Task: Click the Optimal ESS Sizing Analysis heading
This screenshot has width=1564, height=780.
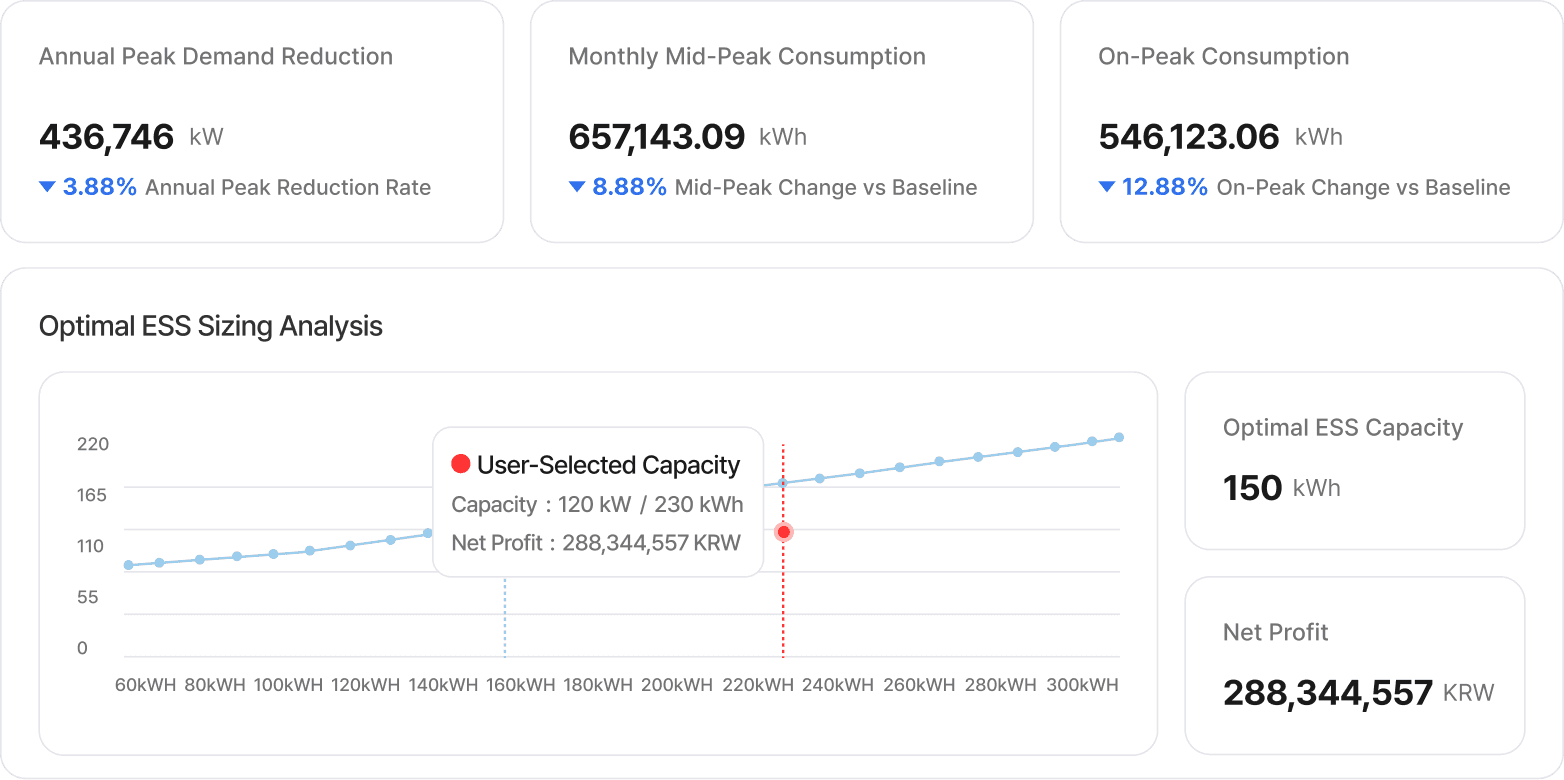Action: point(211,326)
